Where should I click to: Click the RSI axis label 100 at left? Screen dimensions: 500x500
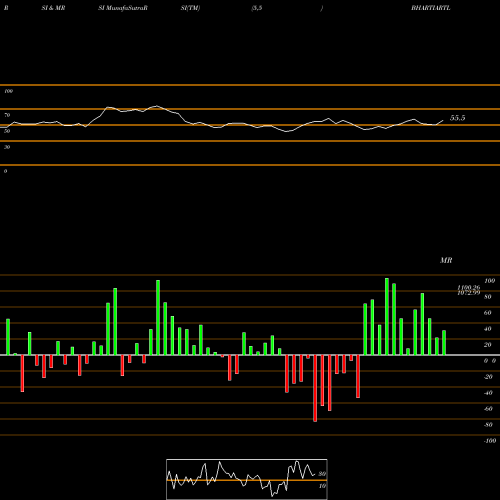point(8,91)
